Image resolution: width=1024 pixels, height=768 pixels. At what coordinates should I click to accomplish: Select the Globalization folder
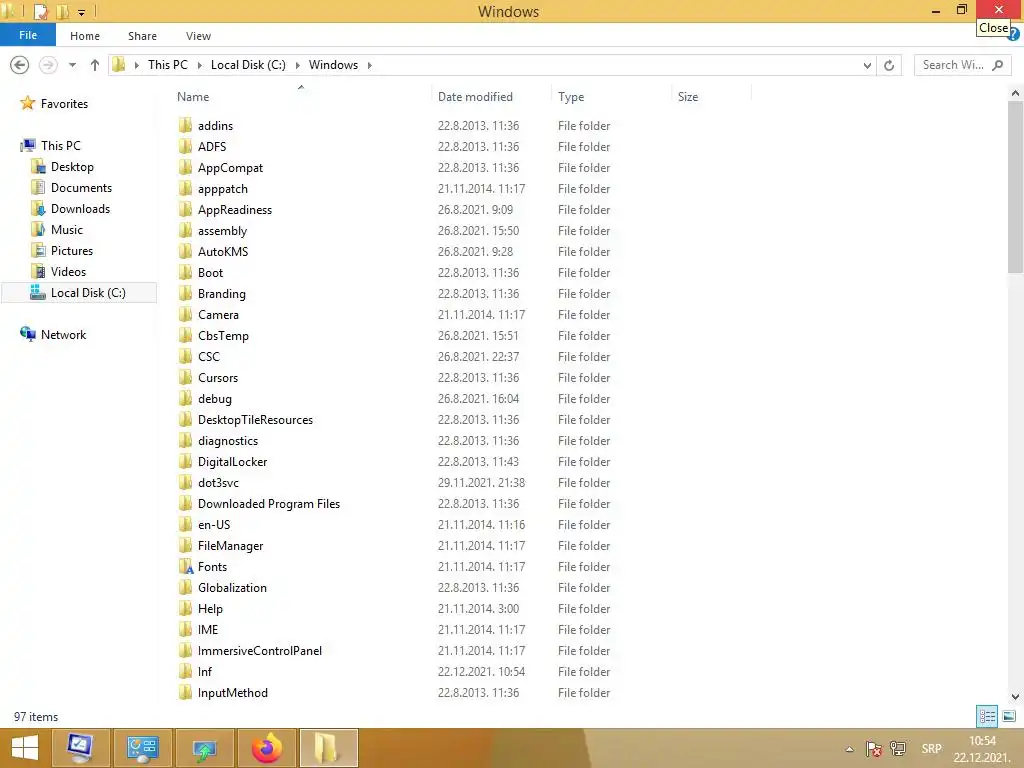(232, 587)
